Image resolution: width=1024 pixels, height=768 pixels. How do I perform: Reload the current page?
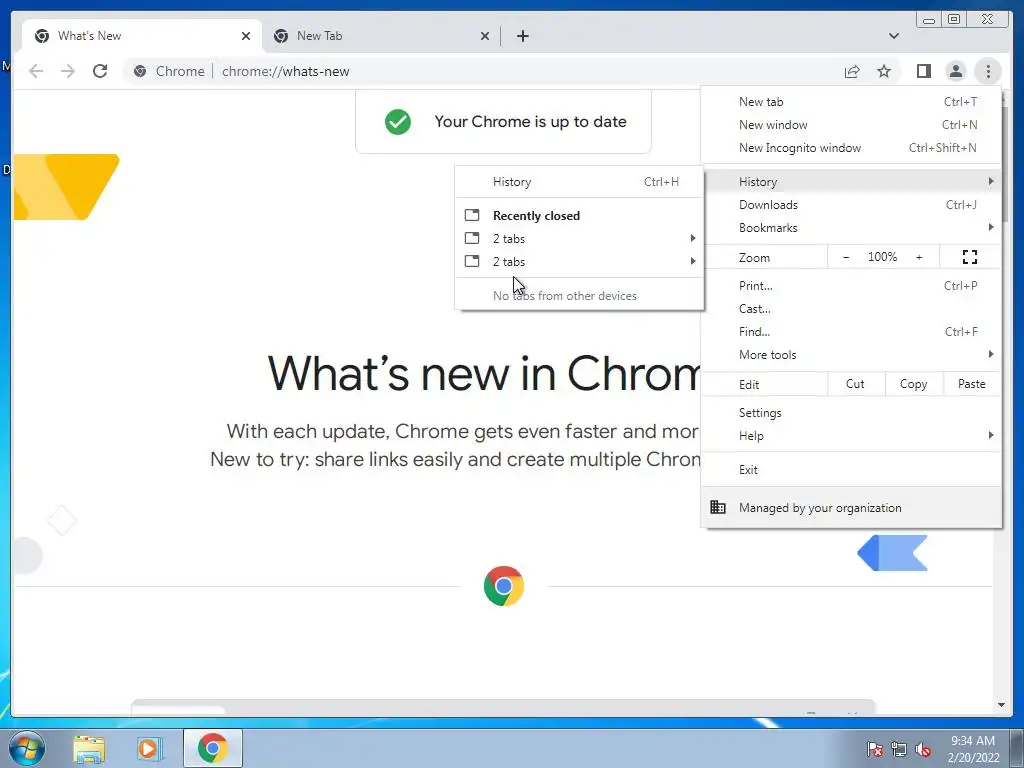pyautogui.click(x=100, y=71)
